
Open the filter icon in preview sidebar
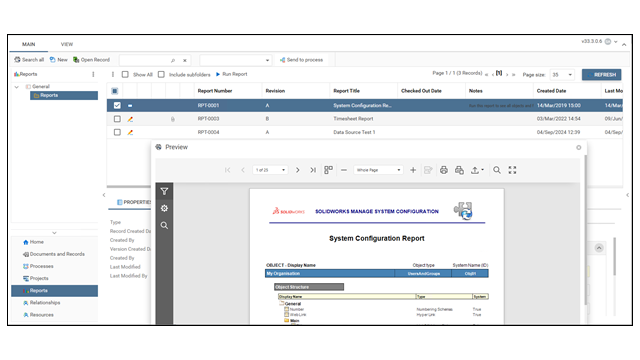(x=164, y=191)
